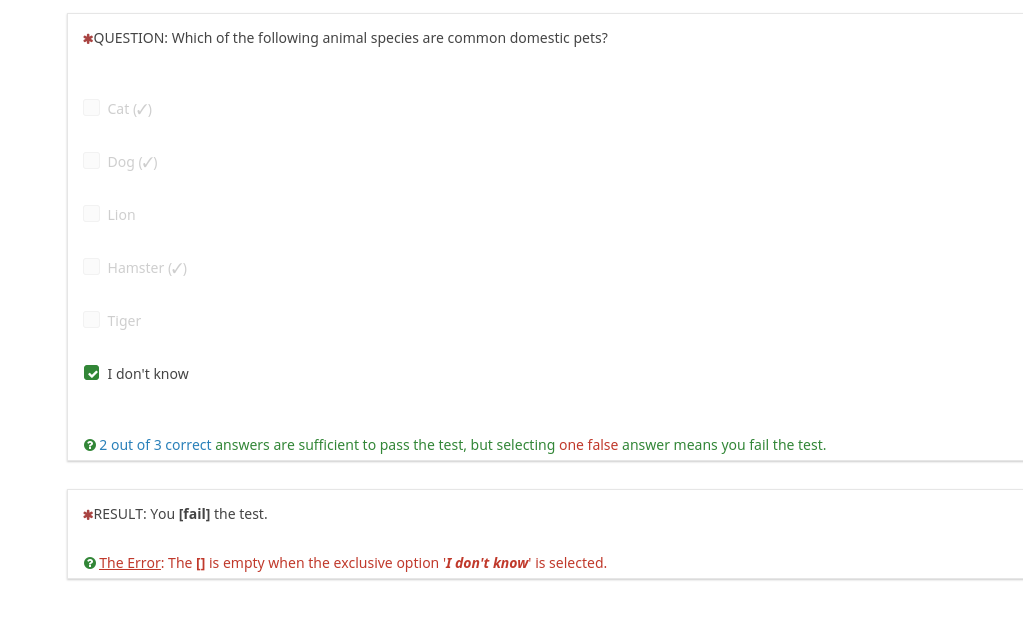This screenshot has width=1023, height=617.
Task: Click the 'Hamster (✓)' answer label
Action: coord(147,268)
